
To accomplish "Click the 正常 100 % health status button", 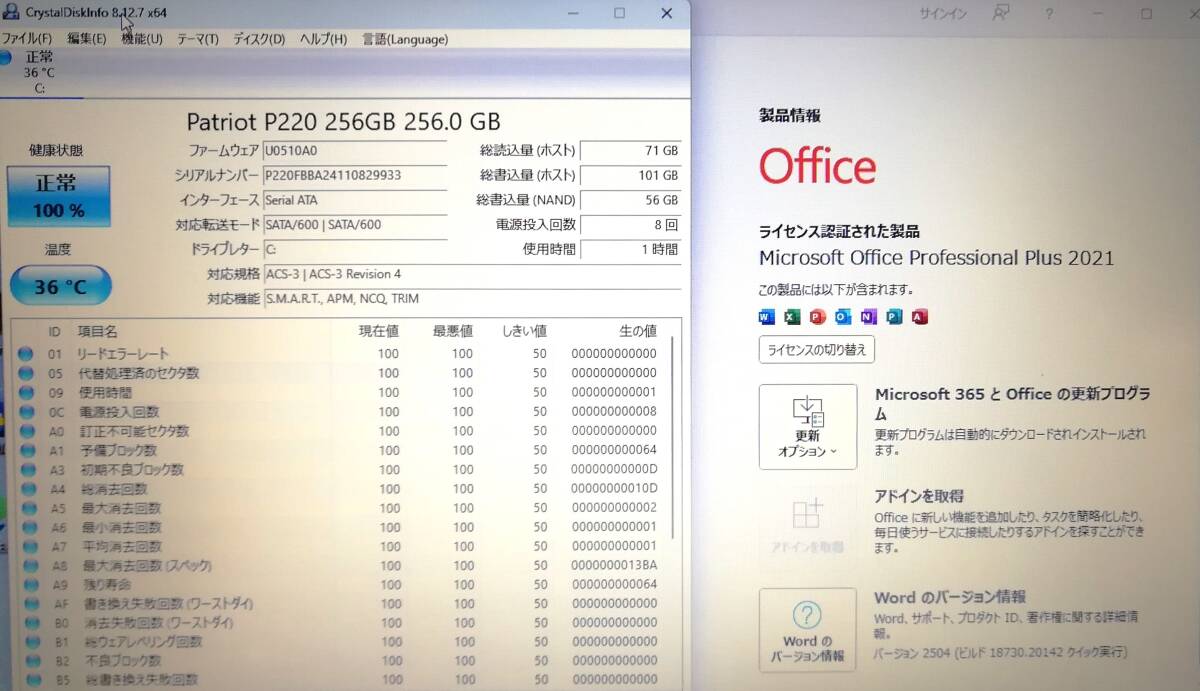I will tap(59, 196).
